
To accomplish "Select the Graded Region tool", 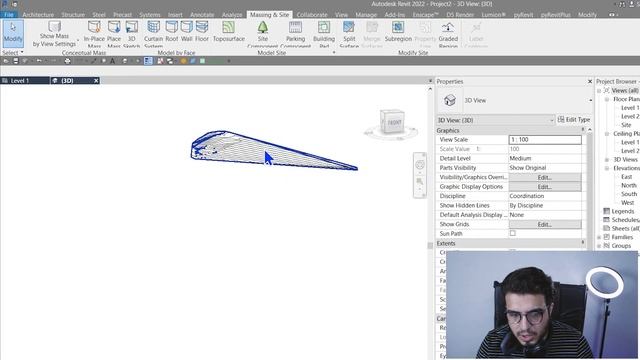I will (448, 33).
